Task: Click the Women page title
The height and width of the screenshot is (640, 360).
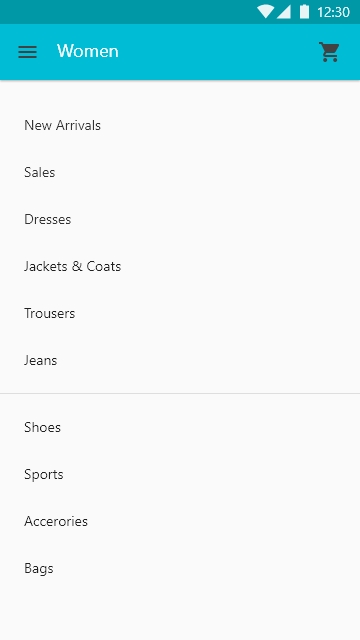Action: coord(88,51)
